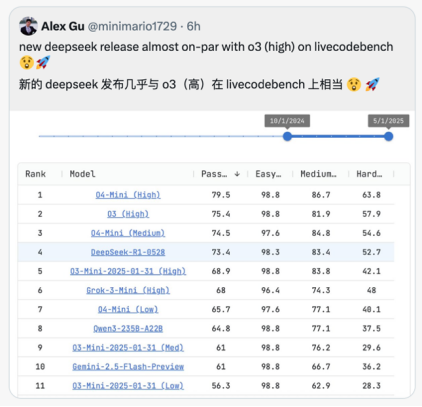This screenshot has width=422, height=407.
Task: Click the 10/1/2024 slider start handle
Action: click(x=287, y=136)
